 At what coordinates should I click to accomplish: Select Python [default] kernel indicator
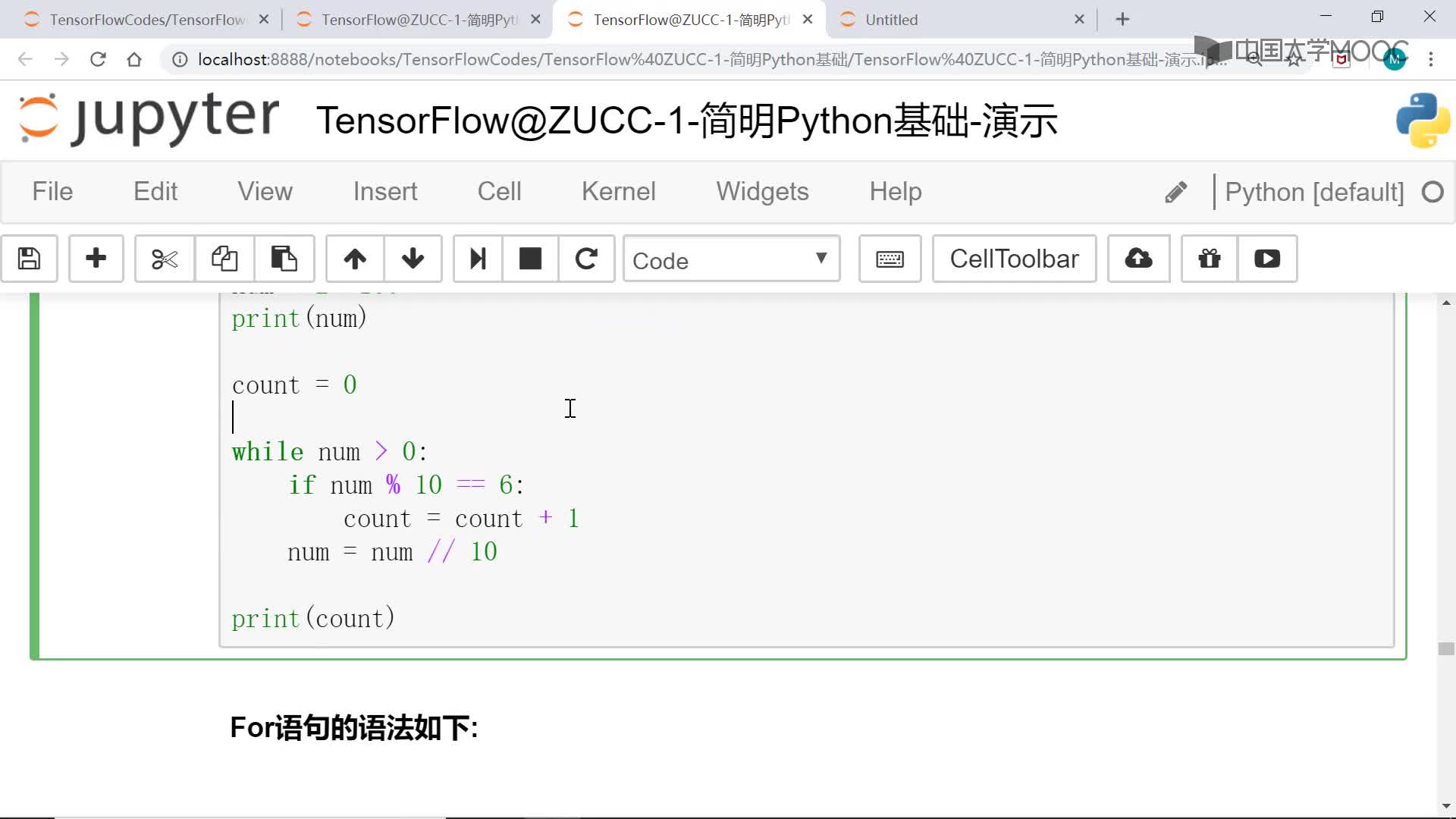pyautogui.click(x=1313, y=192)
